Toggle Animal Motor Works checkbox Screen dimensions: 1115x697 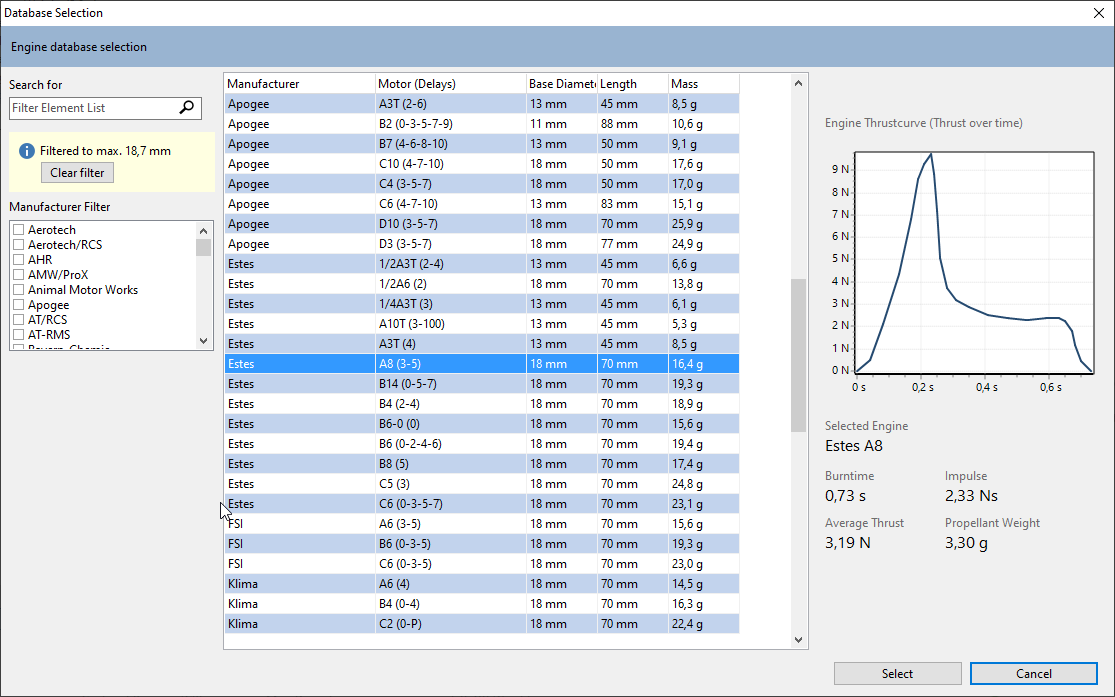[x=18, y=290]
